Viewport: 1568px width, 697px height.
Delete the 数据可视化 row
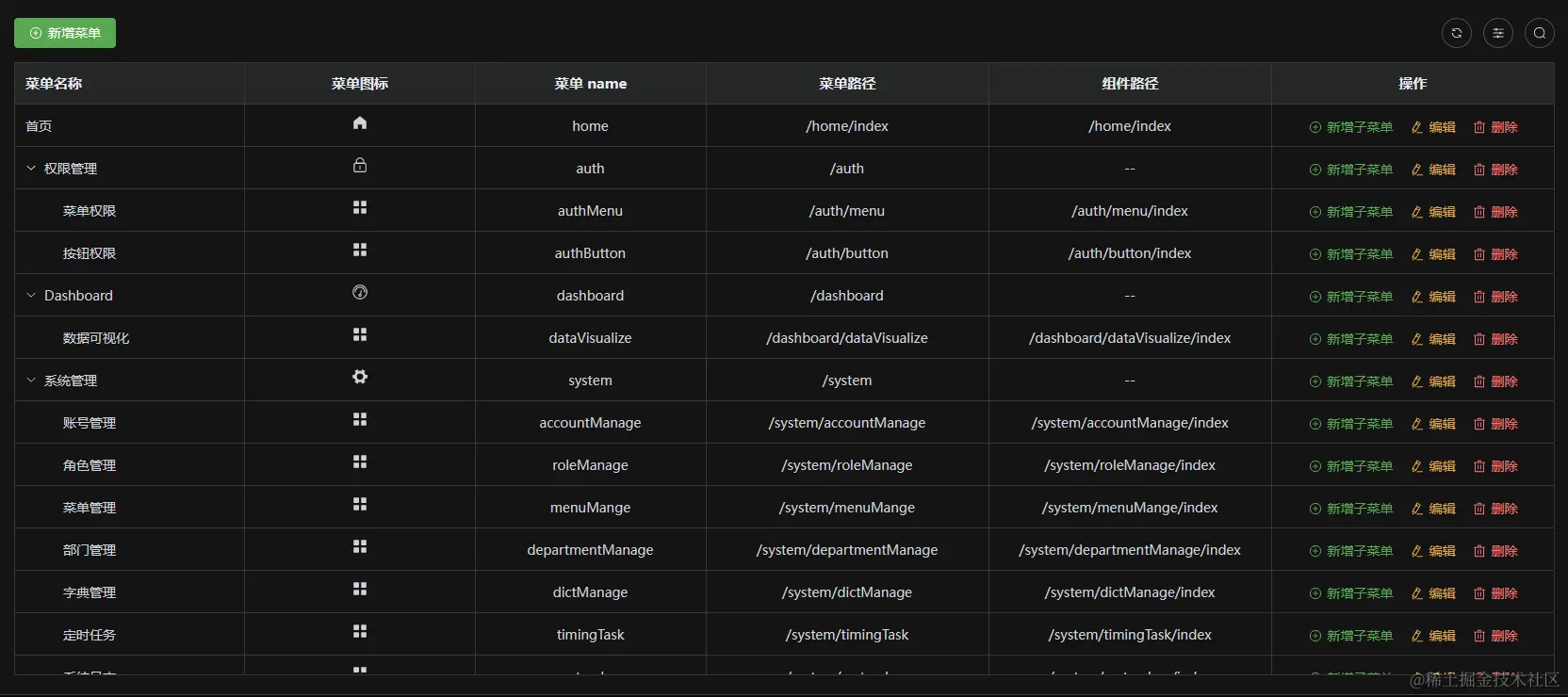(x=1495, y=339)
